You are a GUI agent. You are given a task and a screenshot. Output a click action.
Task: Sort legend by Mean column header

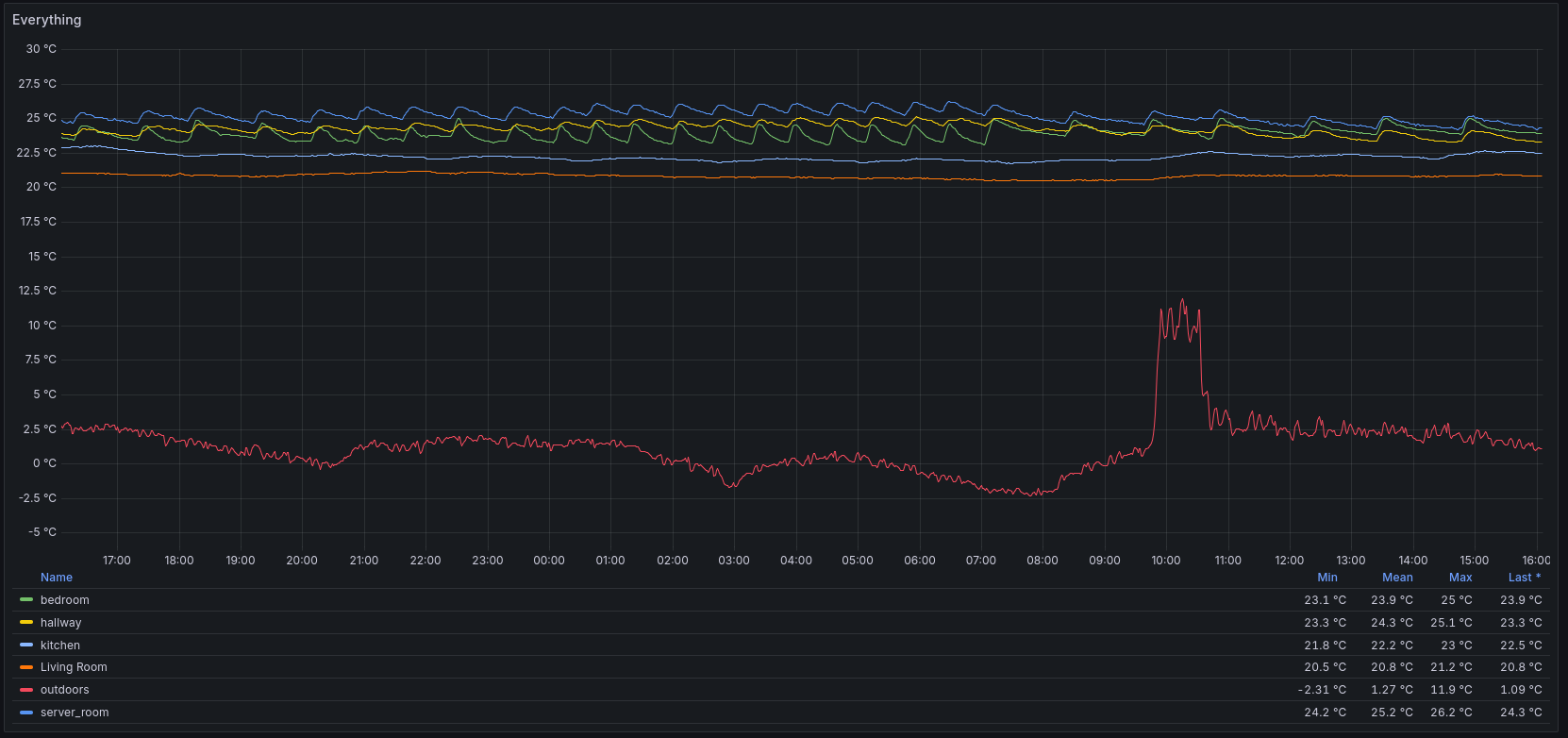coord(1397,578)
